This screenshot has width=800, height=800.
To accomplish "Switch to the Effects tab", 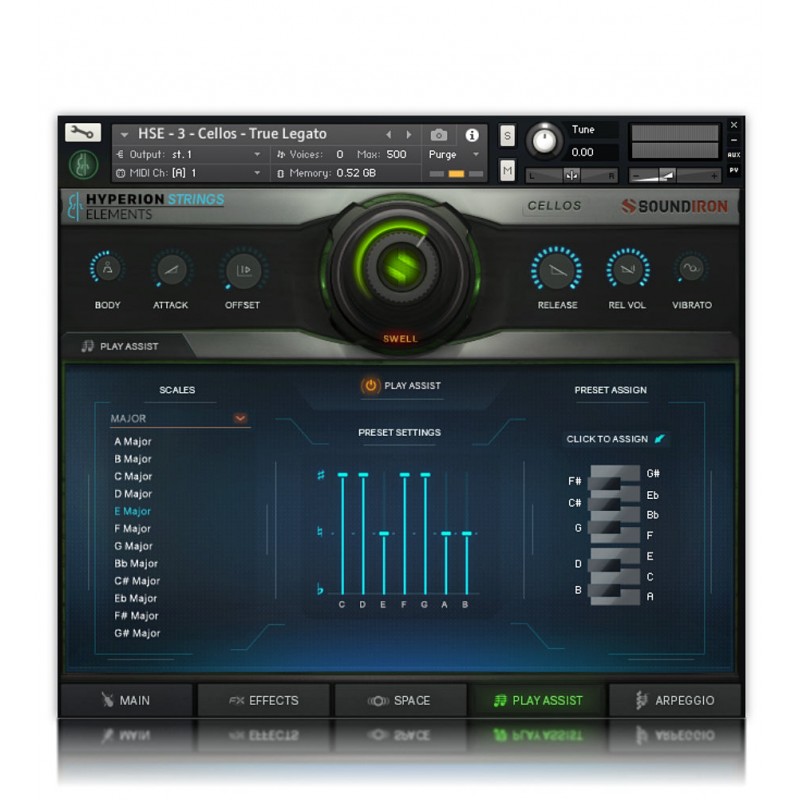I will click(x=264, y=700).
